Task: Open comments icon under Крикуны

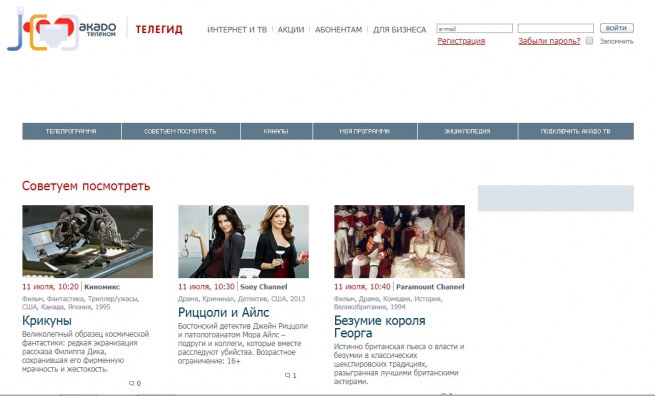Action: click(x=132, y=383)
